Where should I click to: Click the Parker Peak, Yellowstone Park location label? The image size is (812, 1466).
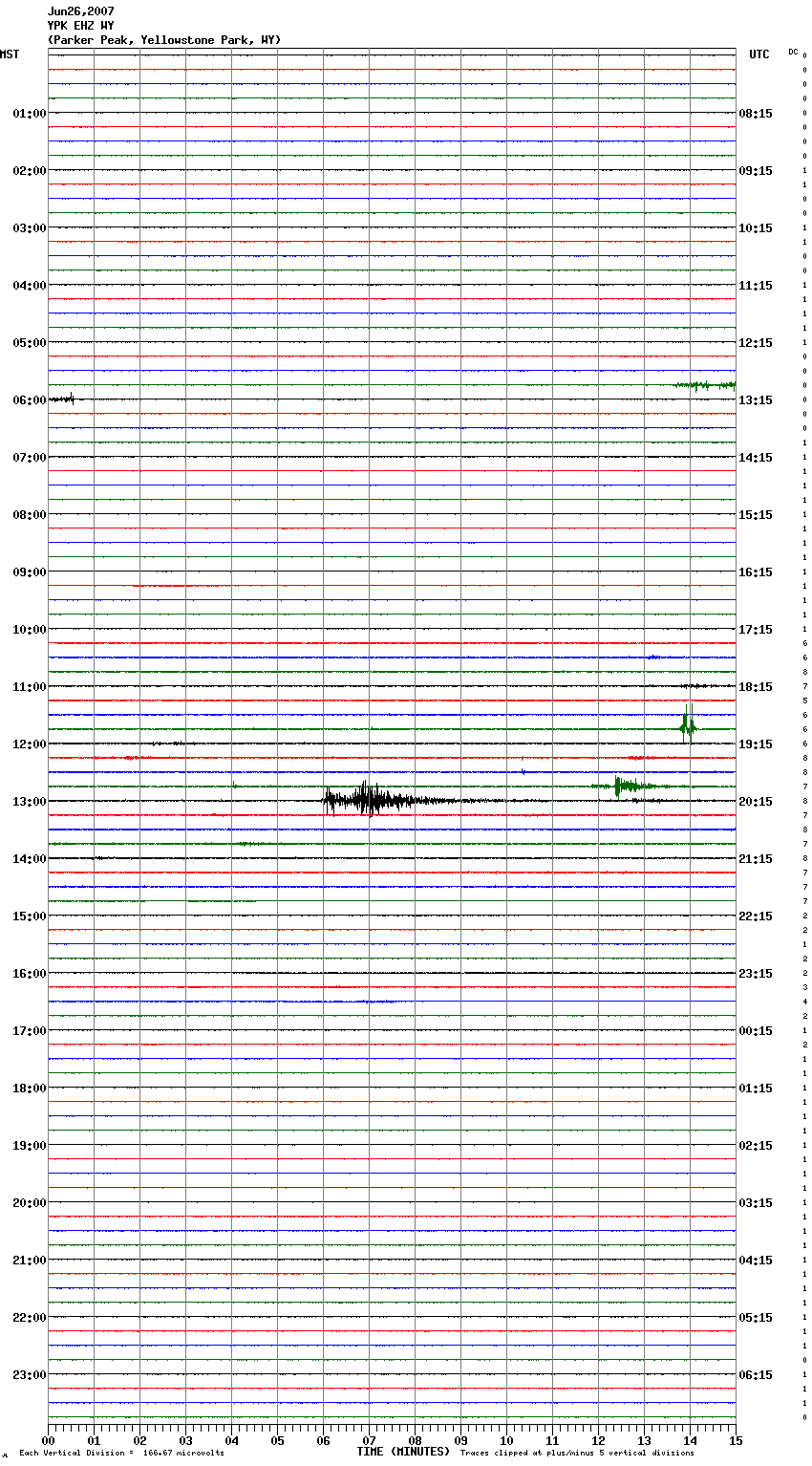(164, 40)
